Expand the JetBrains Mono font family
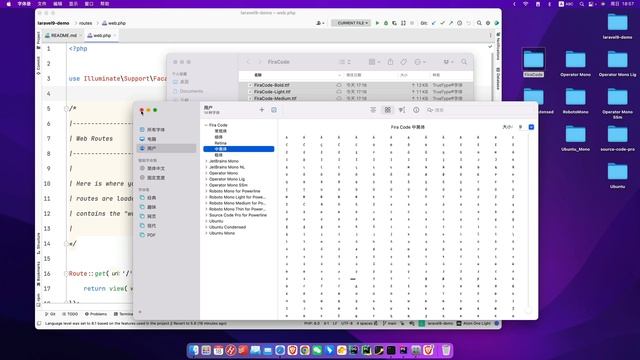 click(x=206, y=161)
